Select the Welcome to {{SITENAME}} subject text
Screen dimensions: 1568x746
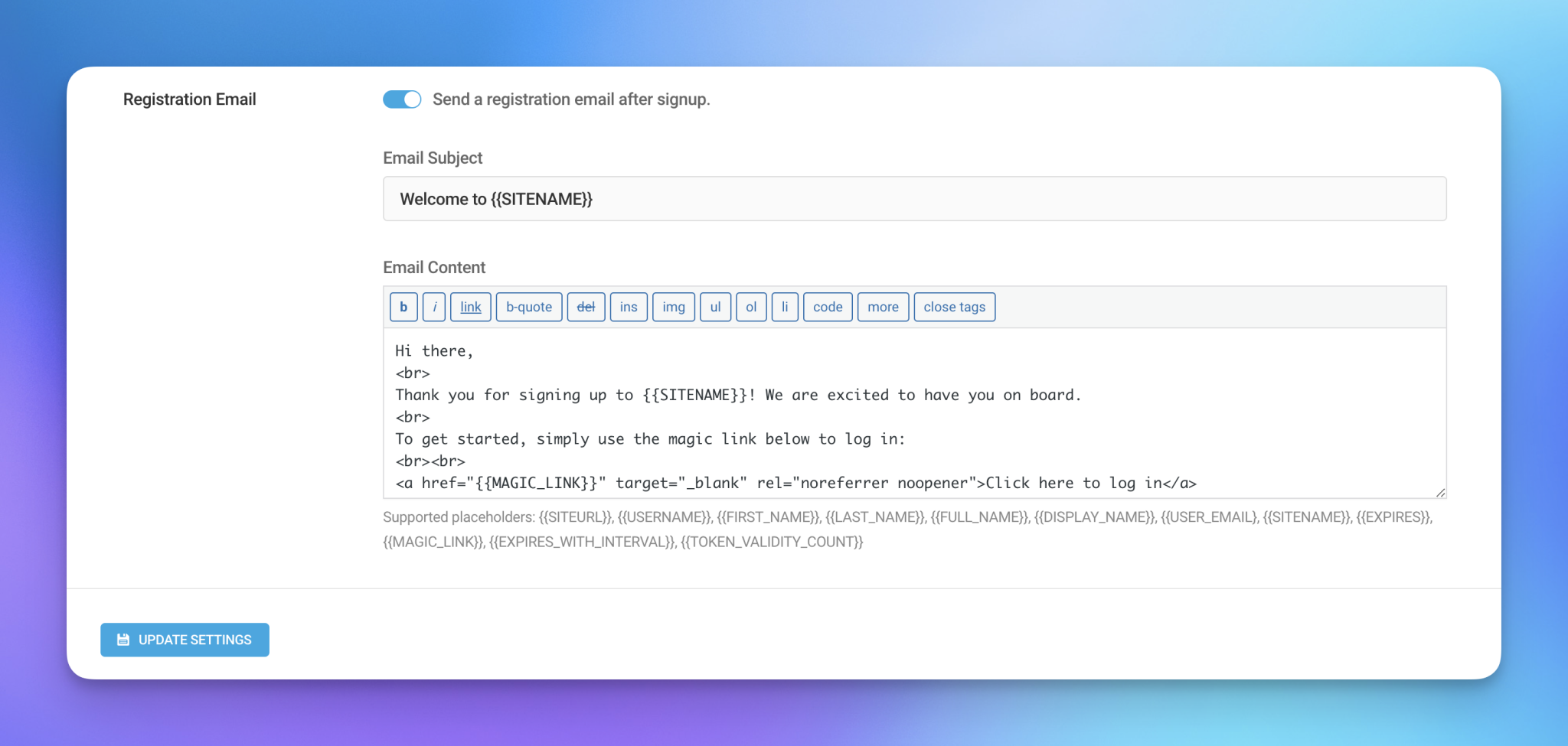(496, 198)
